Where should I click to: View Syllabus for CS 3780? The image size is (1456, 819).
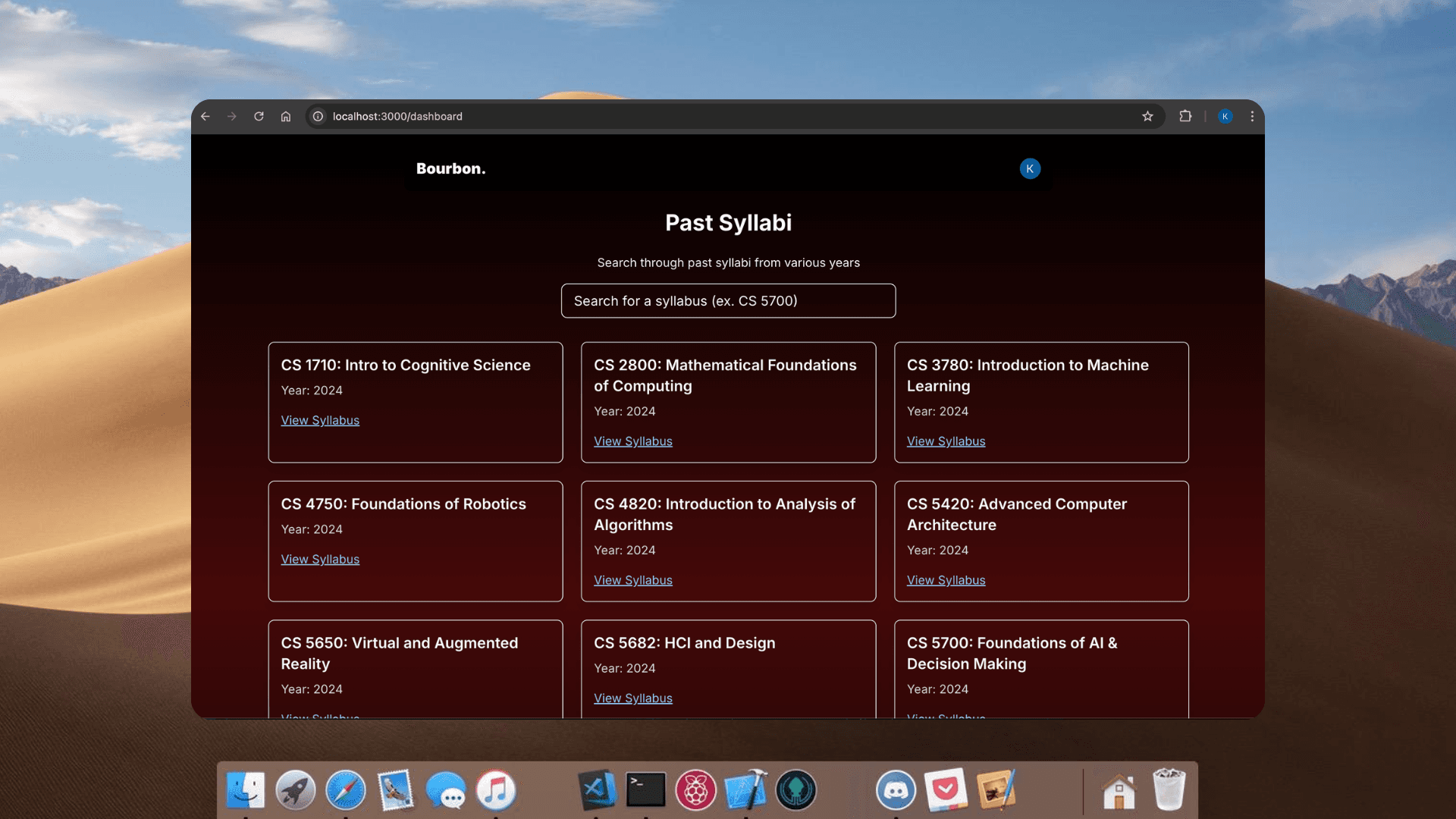(x=946, y=441)
